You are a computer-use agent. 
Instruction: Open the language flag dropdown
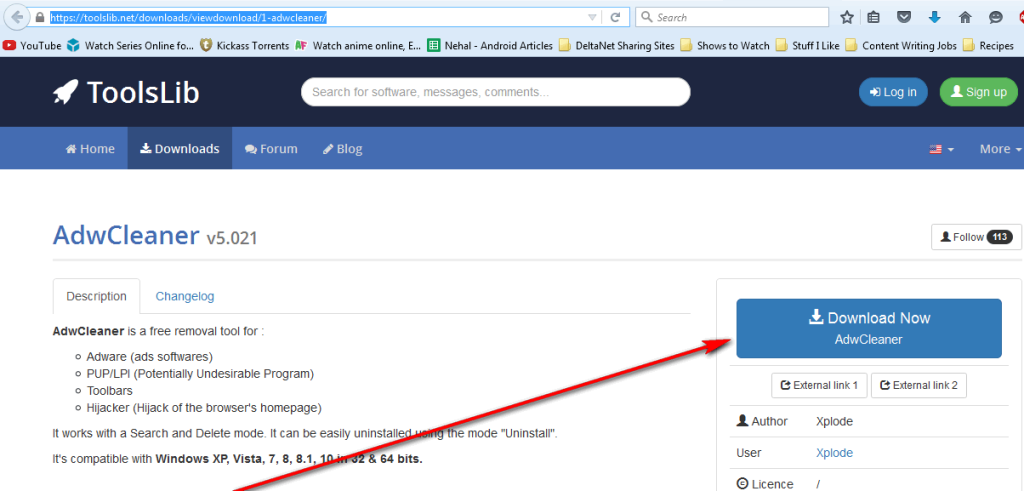tap(942, 149)
